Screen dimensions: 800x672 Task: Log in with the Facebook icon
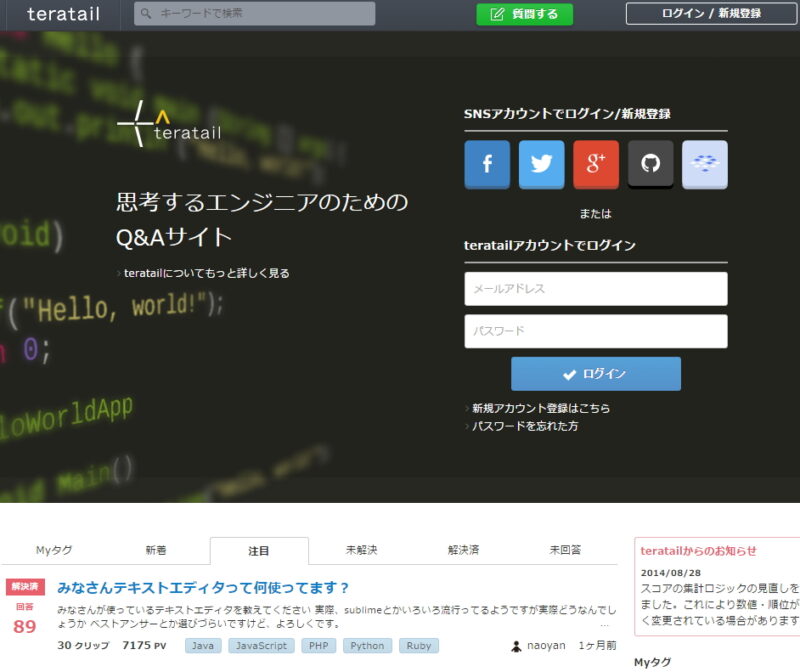[487, 164]
